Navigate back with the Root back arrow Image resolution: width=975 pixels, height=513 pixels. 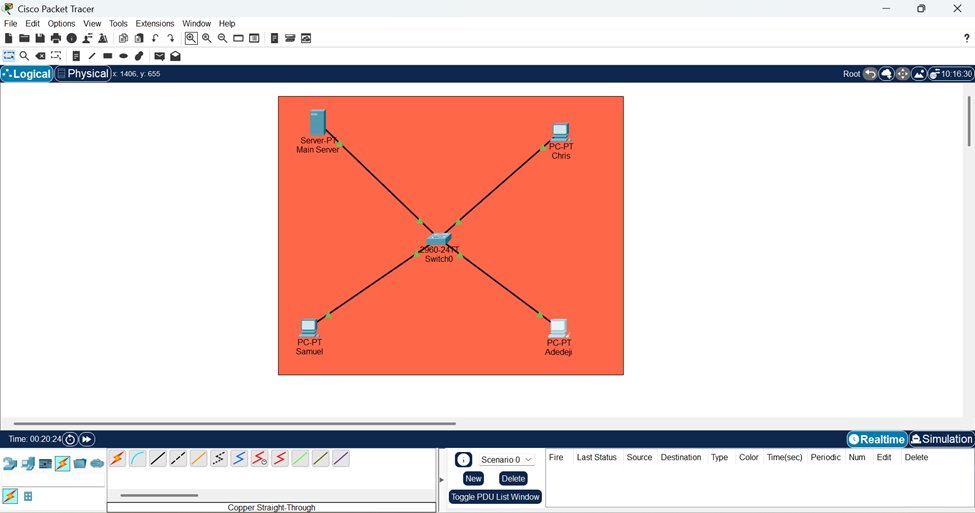point(870,74)
